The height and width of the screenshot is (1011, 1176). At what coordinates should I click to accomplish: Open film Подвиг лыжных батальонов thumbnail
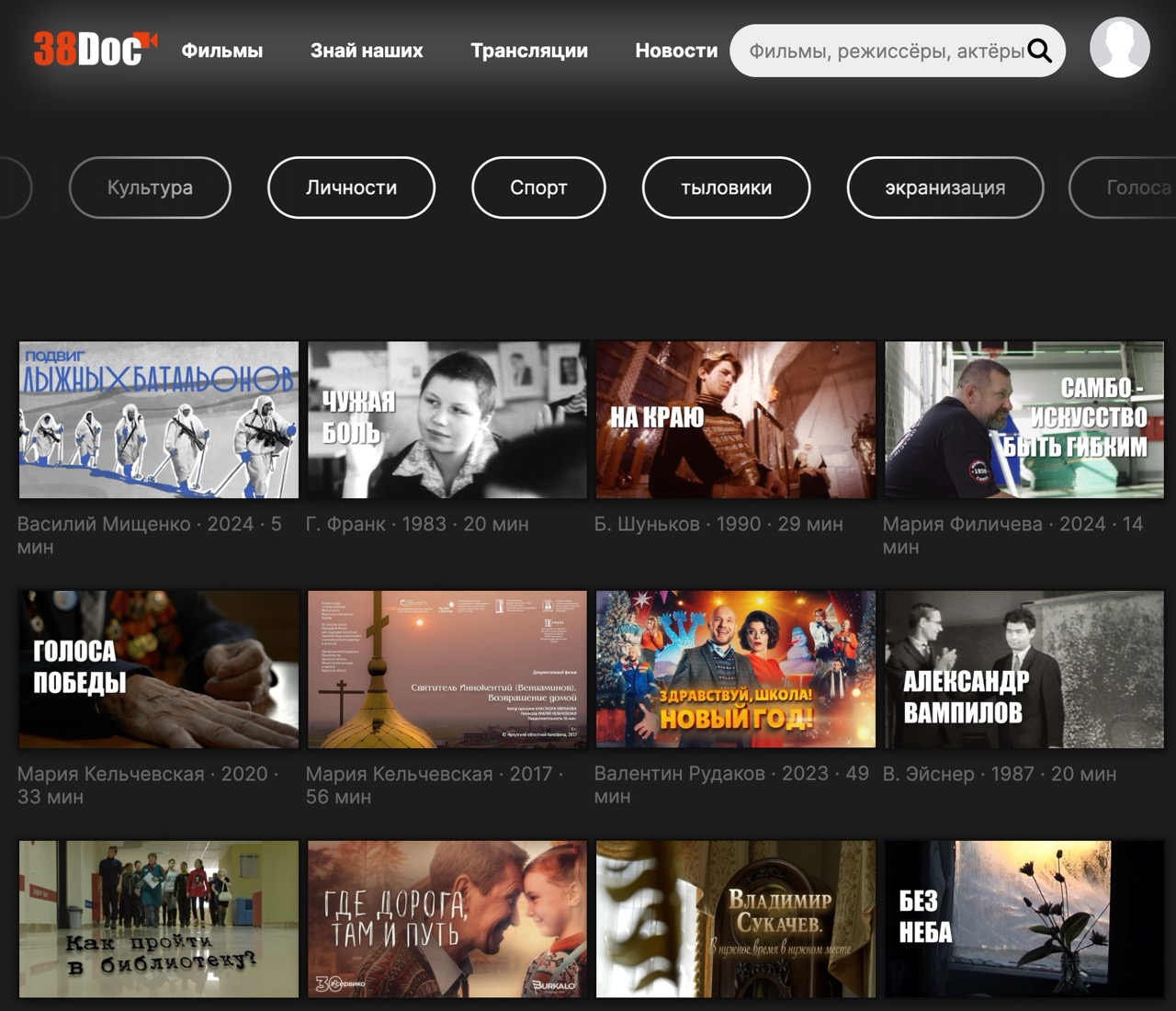pos(159,420)
